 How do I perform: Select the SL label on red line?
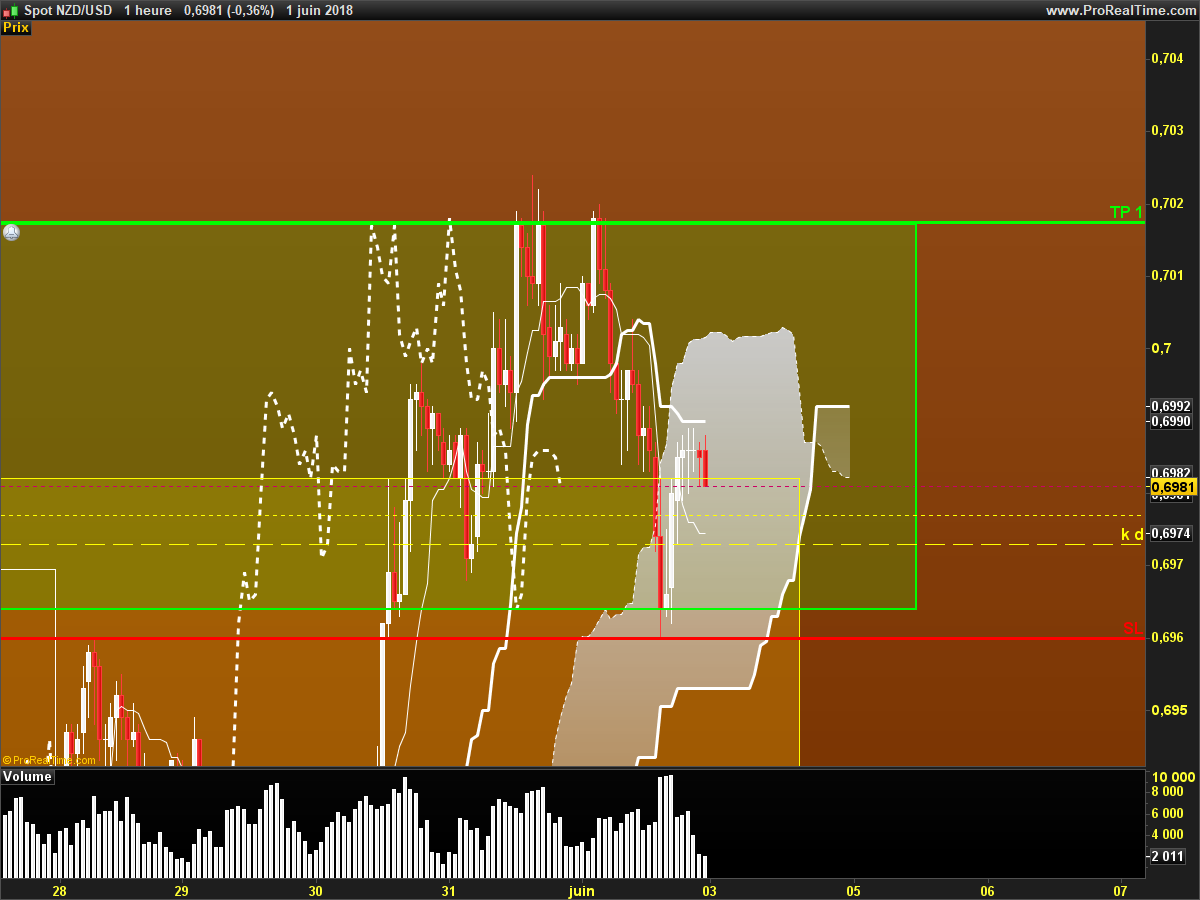click(1132, 628)
